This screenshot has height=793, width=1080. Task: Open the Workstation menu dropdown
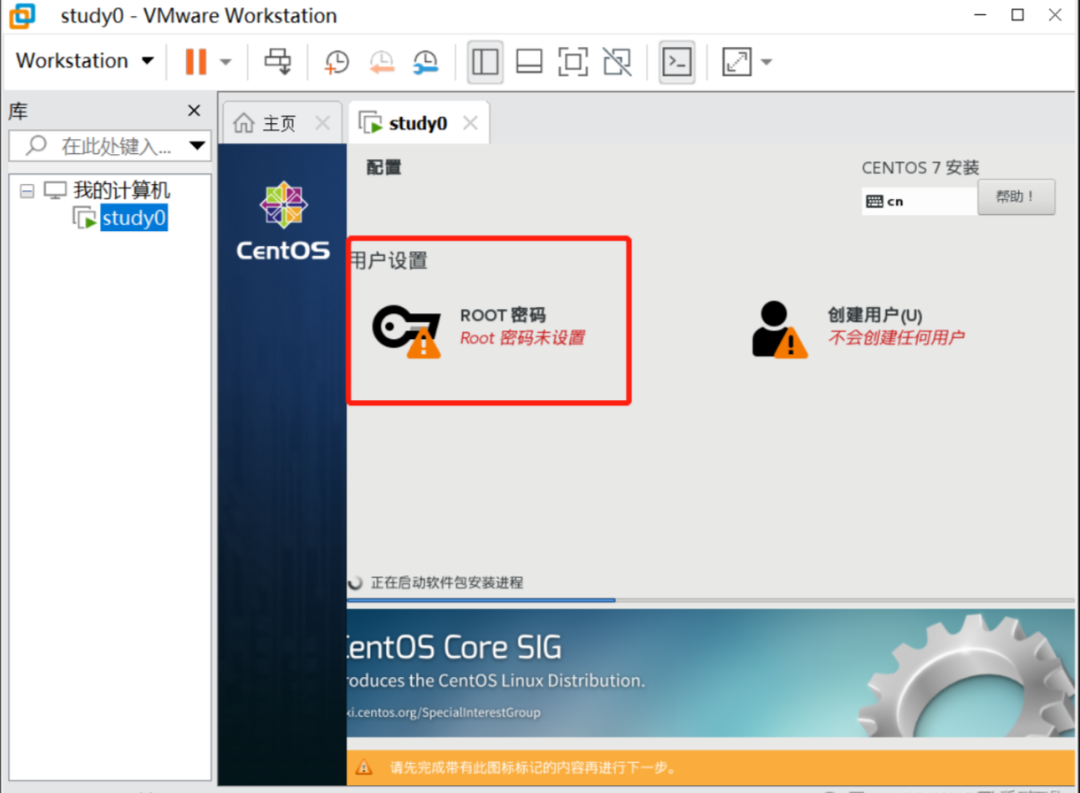[85, 61]
